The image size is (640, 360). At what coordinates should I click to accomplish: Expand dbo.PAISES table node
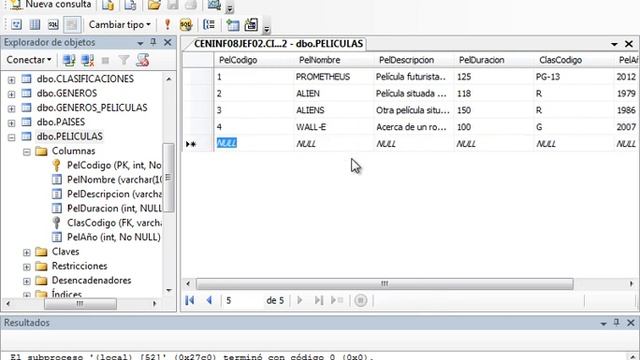11,123
